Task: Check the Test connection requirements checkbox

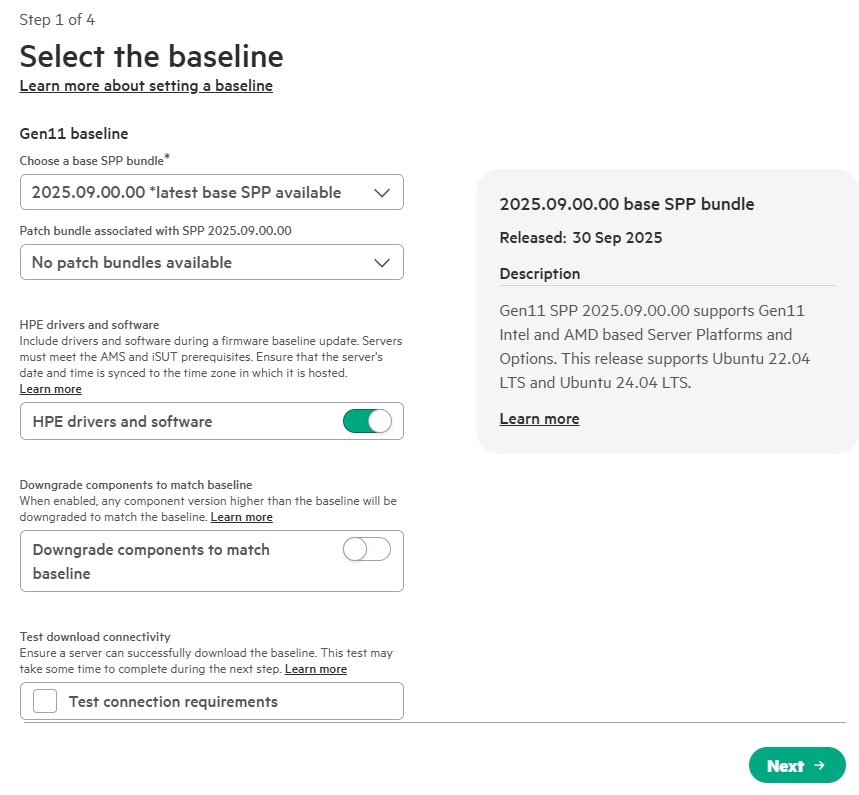Action: tap(45, 701)
